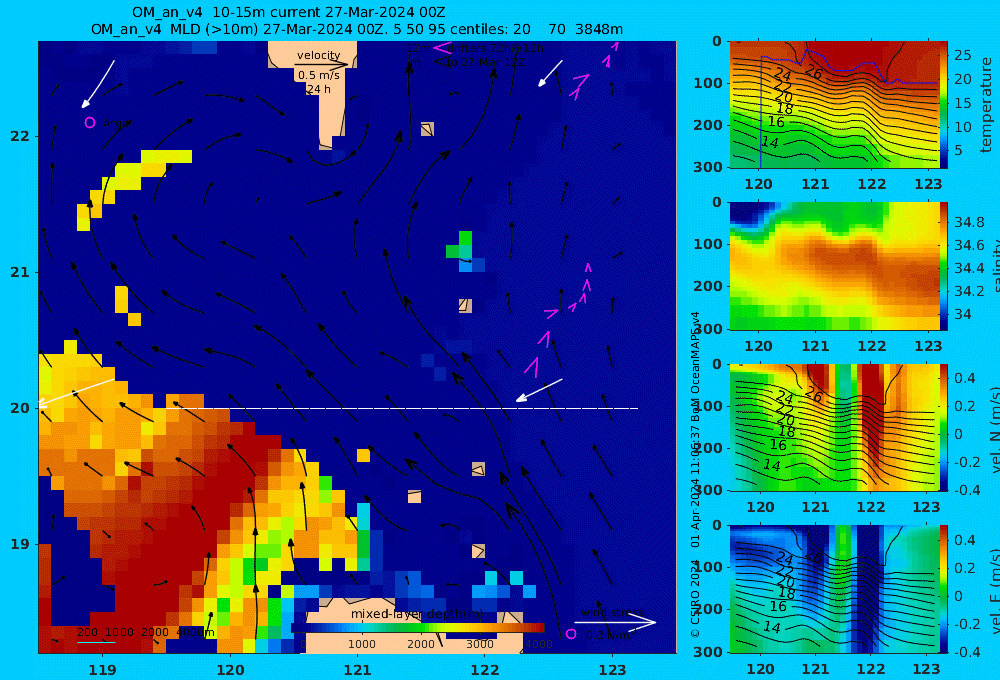This screenshot has height=680, width=1000.
Task: Click latitude tick 20 on main map
Action: tap(20, 408)
